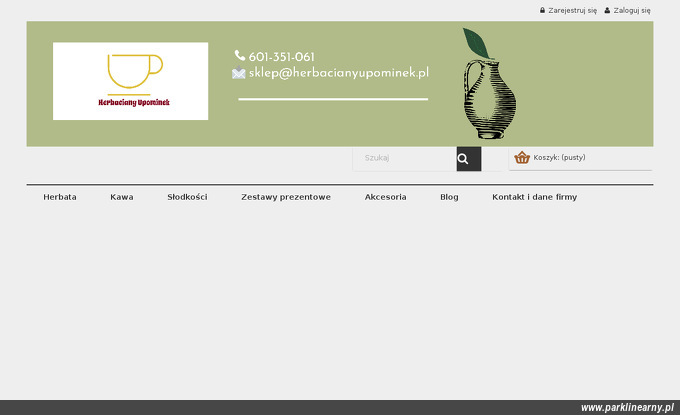Screen dimensions: 680x415
Task: Open the Słodkości menu
Action: coord(187,197)
